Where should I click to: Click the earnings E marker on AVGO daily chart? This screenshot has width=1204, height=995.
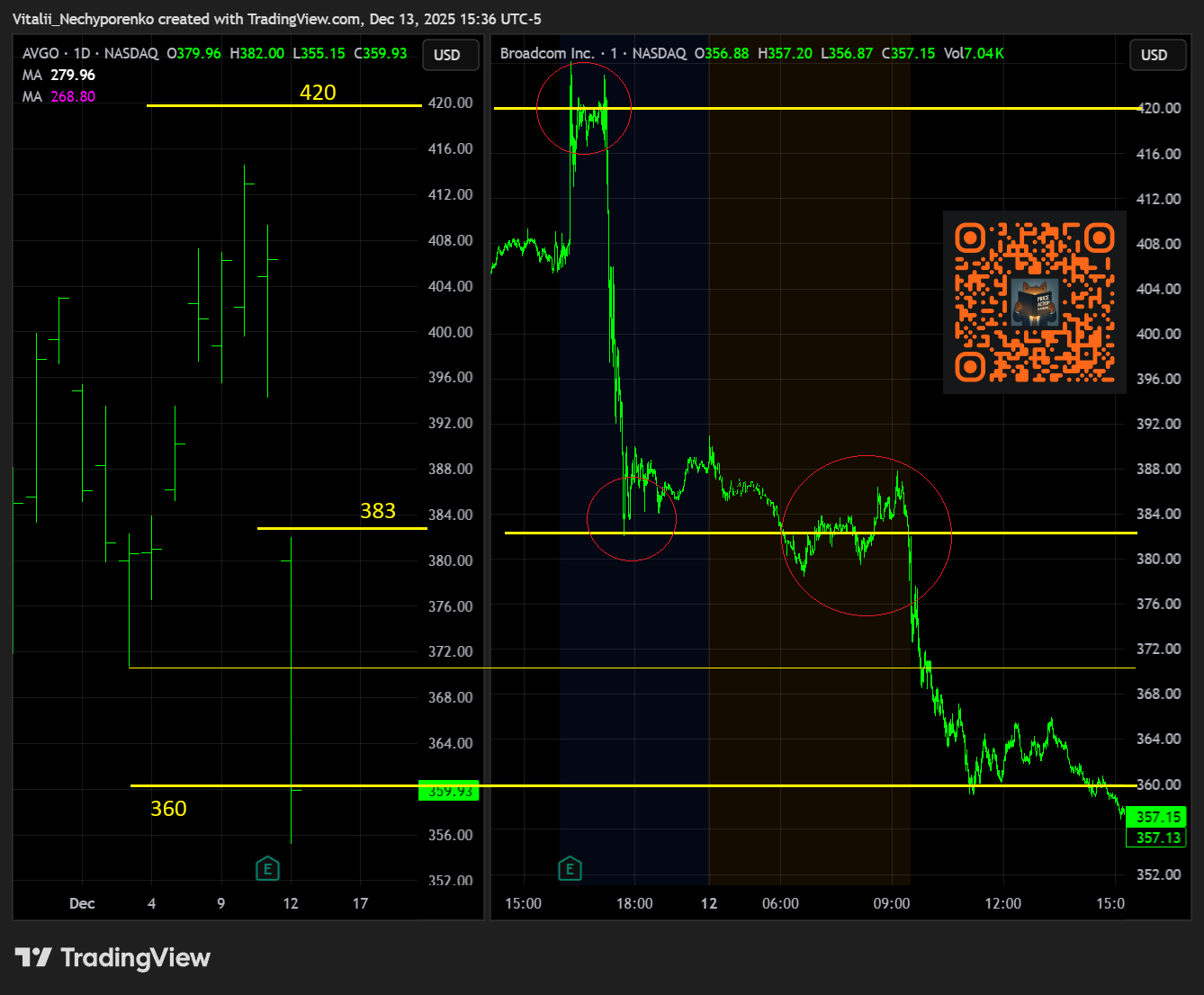coord(267,869)
